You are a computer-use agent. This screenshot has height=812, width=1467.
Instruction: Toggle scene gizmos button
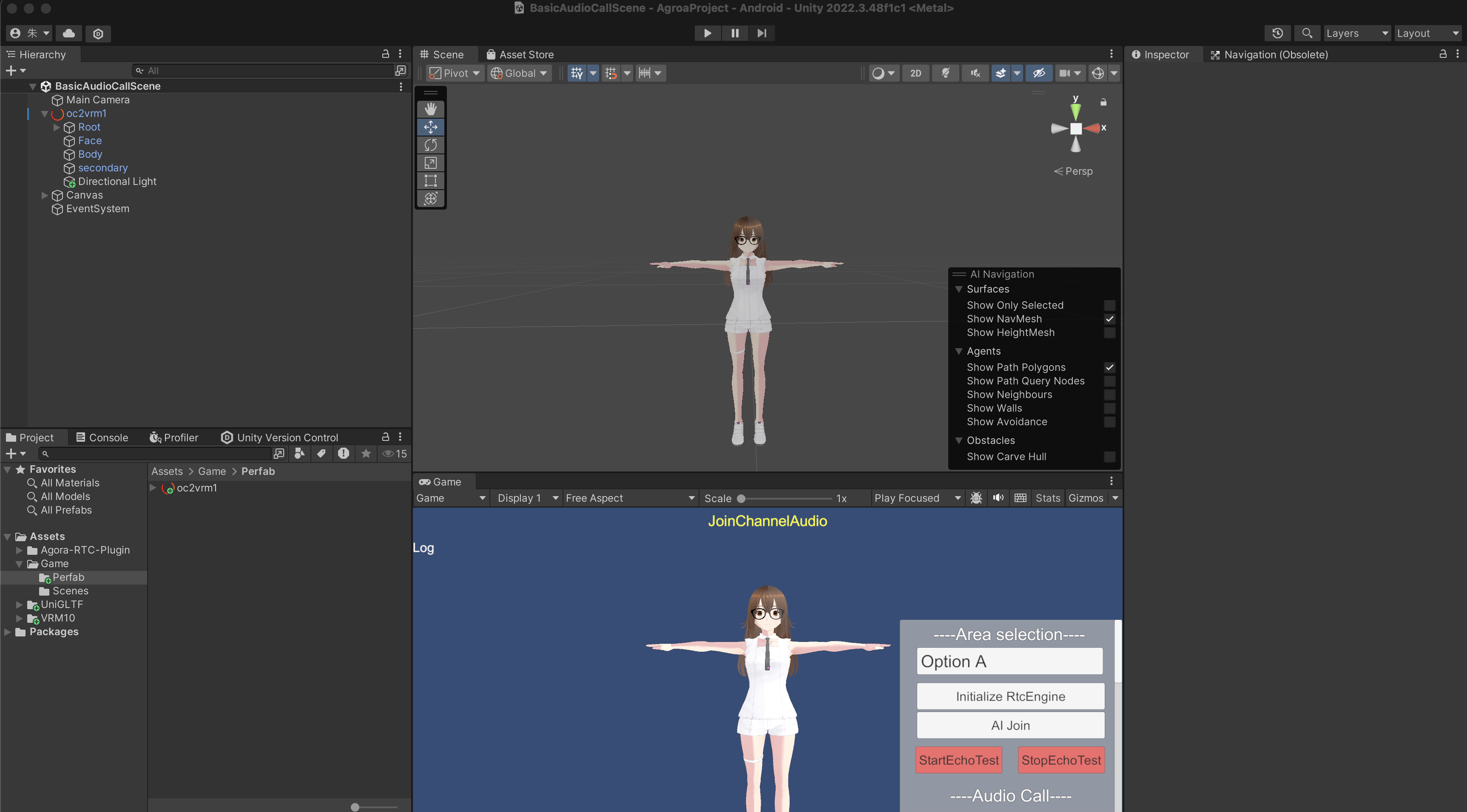1097,73
